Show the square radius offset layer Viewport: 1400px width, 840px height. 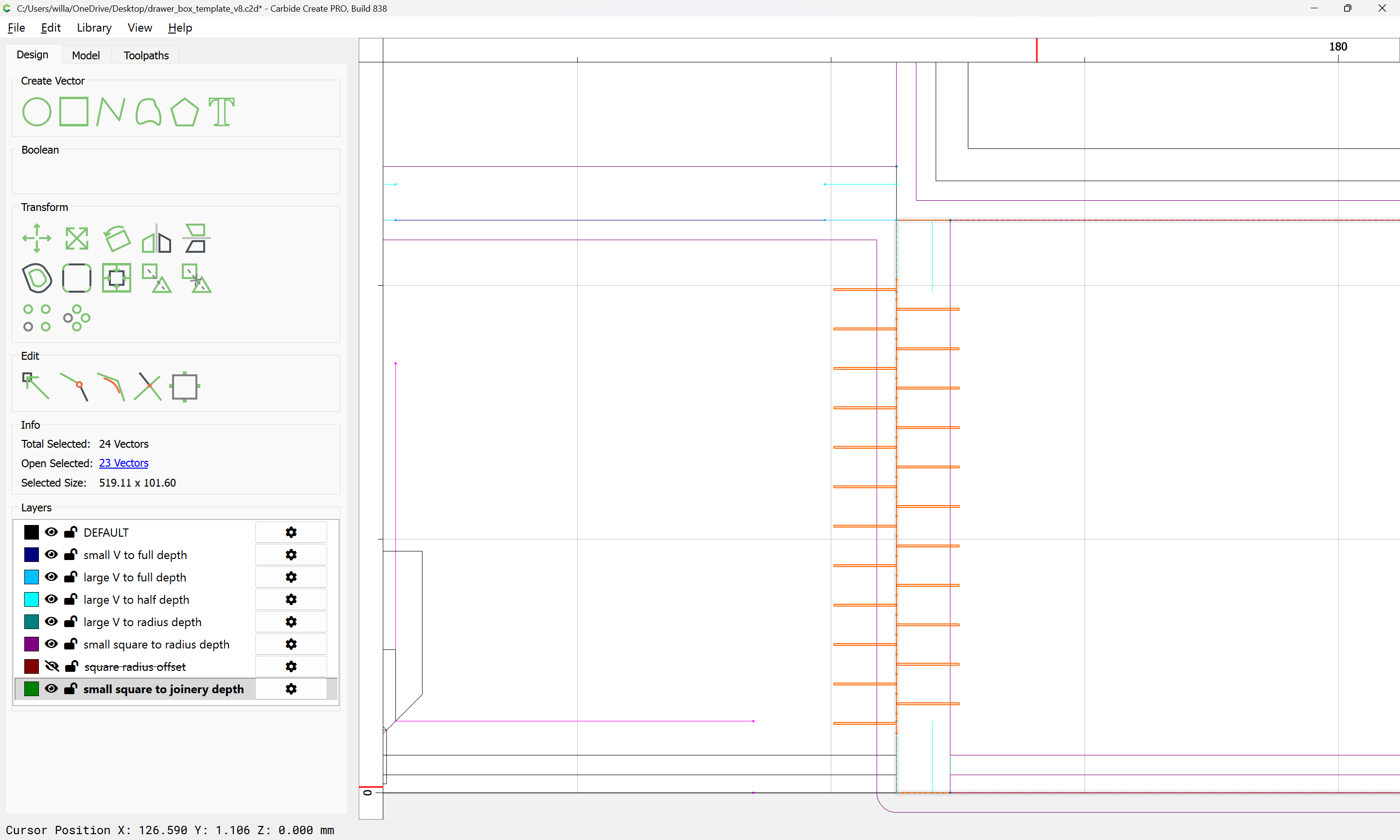(52, 666)
